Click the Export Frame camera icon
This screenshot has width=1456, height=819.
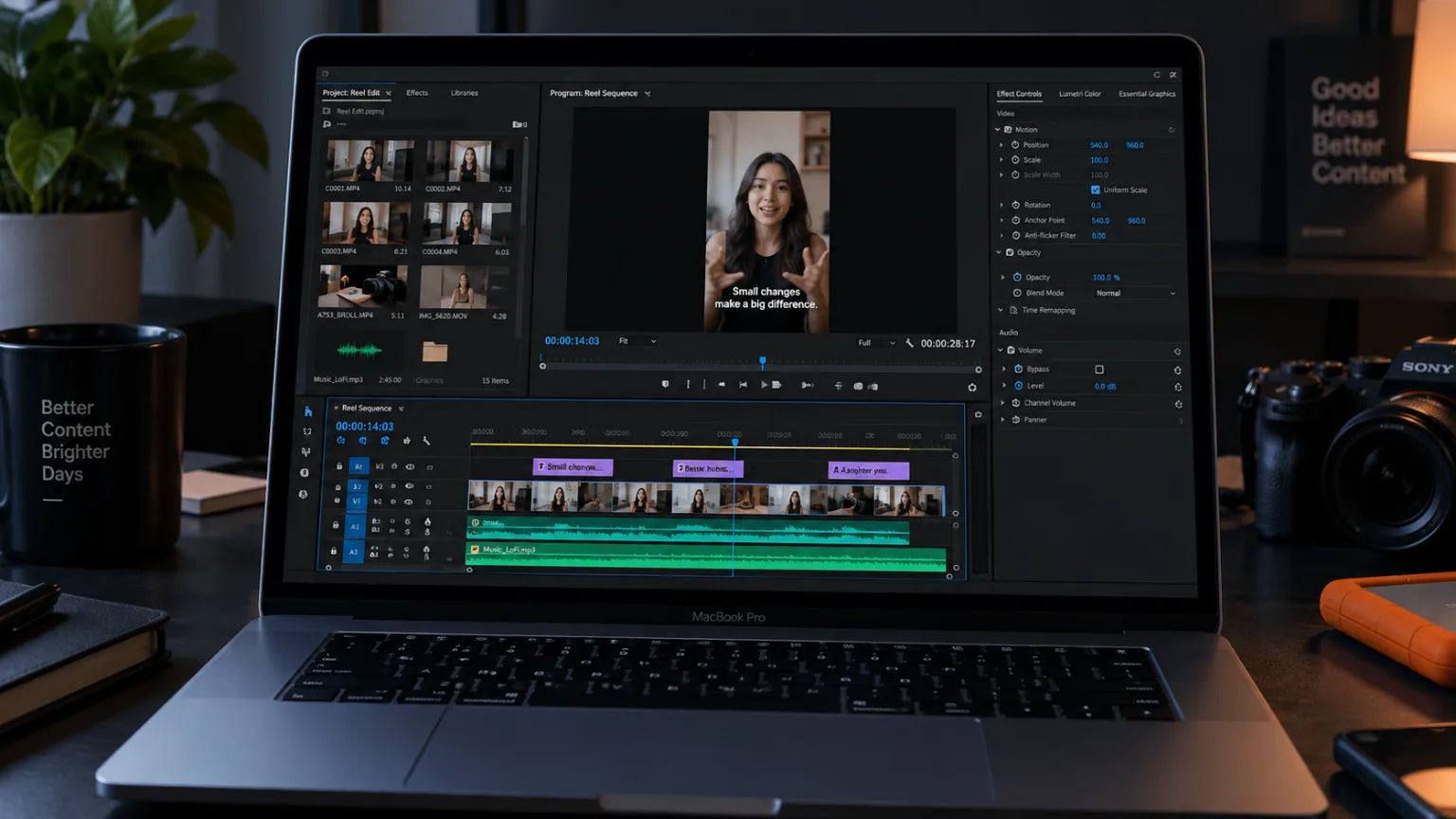coord(858,386)
